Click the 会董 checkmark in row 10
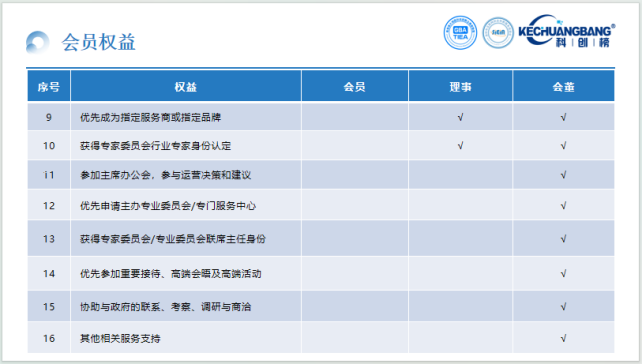This screenshot has height=364, width=642. [563, 146]
